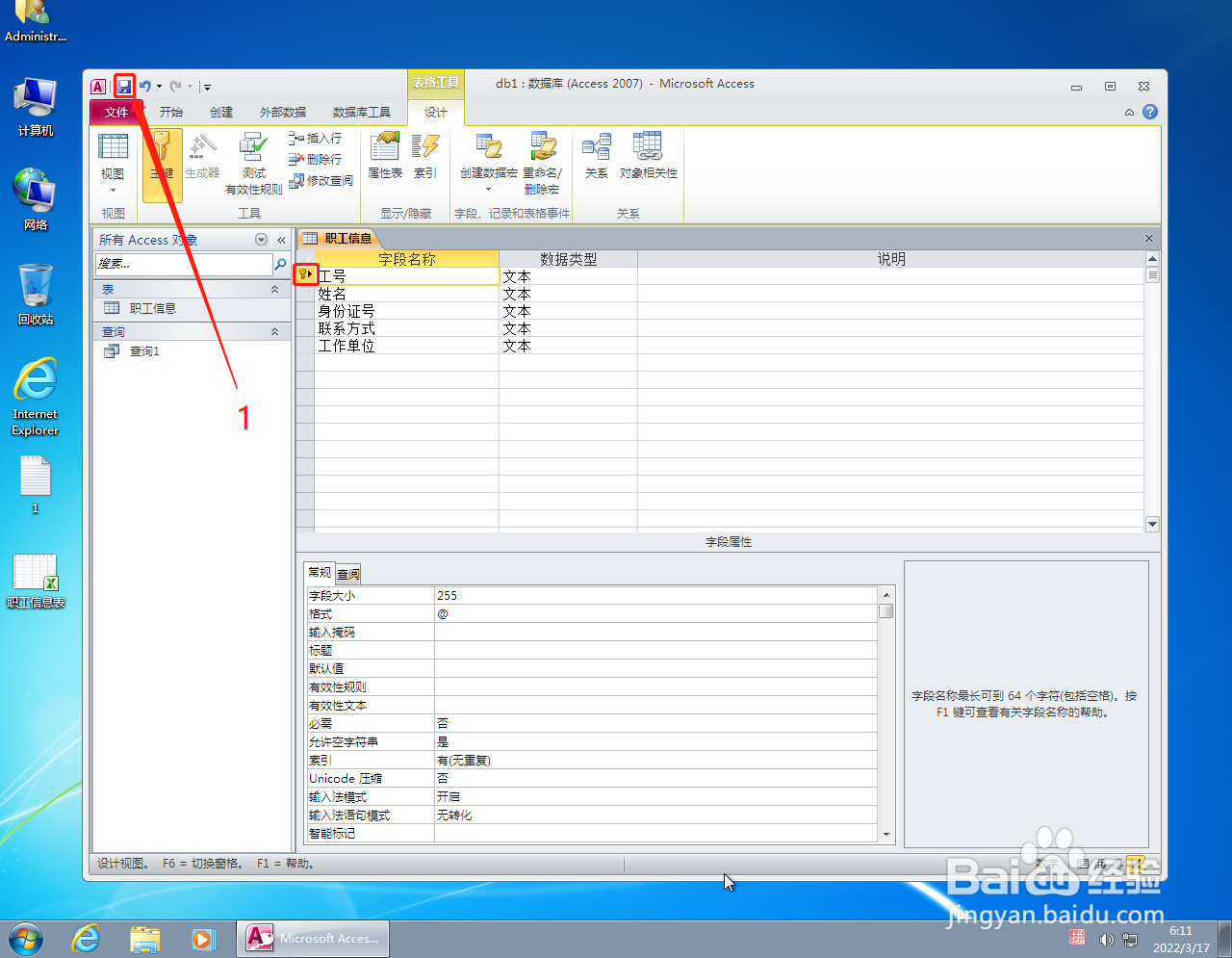The height and width of the screenshot is (958, 1232).
Task: Switch to datasheet view from status bar
Action: 1084,864
